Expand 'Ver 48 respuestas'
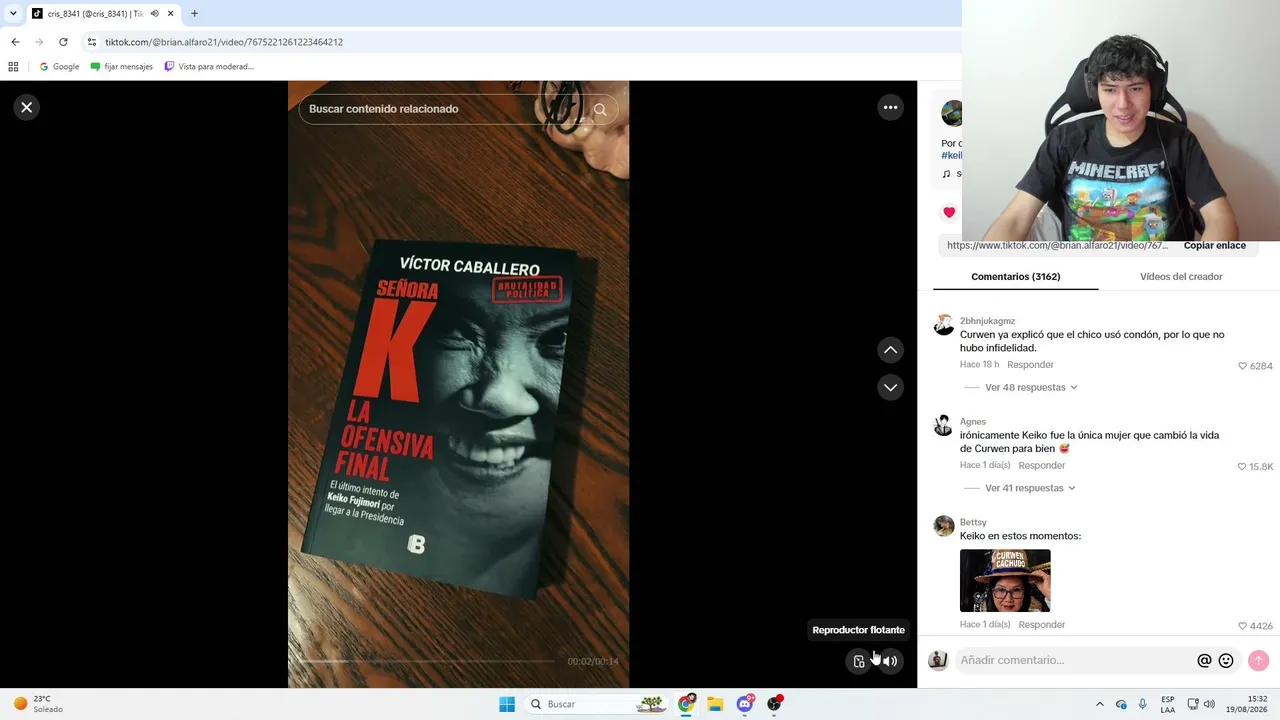This screenshot has height=720, width=1280. (1031, 388)
